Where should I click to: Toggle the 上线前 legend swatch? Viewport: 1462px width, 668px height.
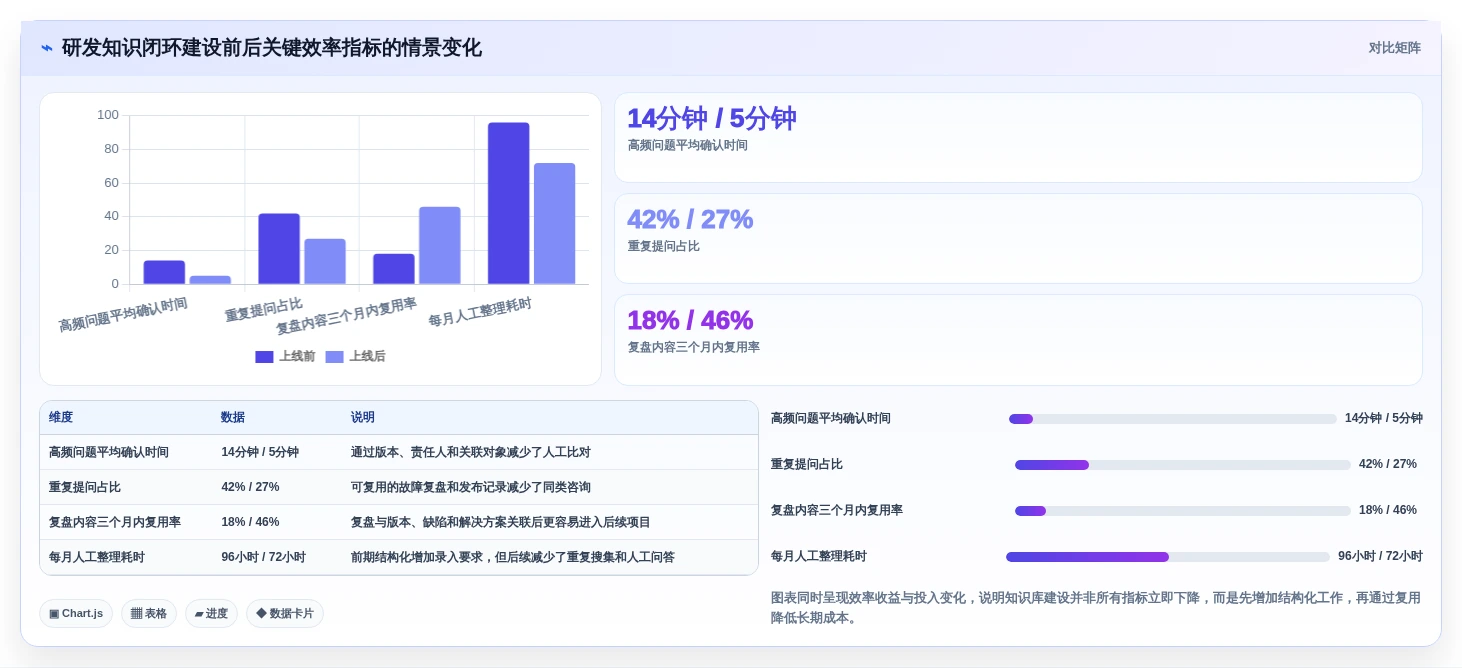264,357
